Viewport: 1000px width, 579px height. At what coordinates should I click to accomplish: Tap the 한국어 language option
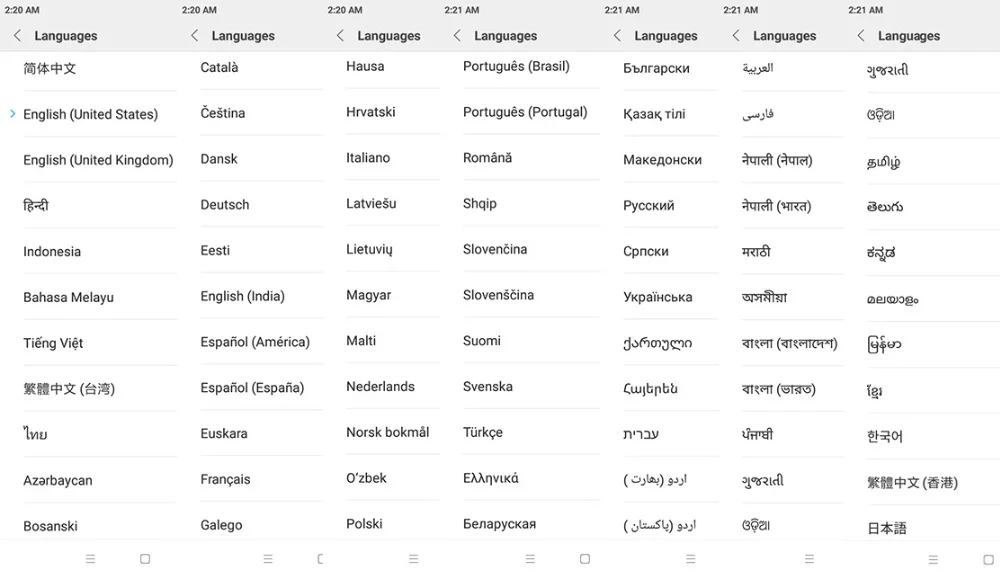pos(884,436)
